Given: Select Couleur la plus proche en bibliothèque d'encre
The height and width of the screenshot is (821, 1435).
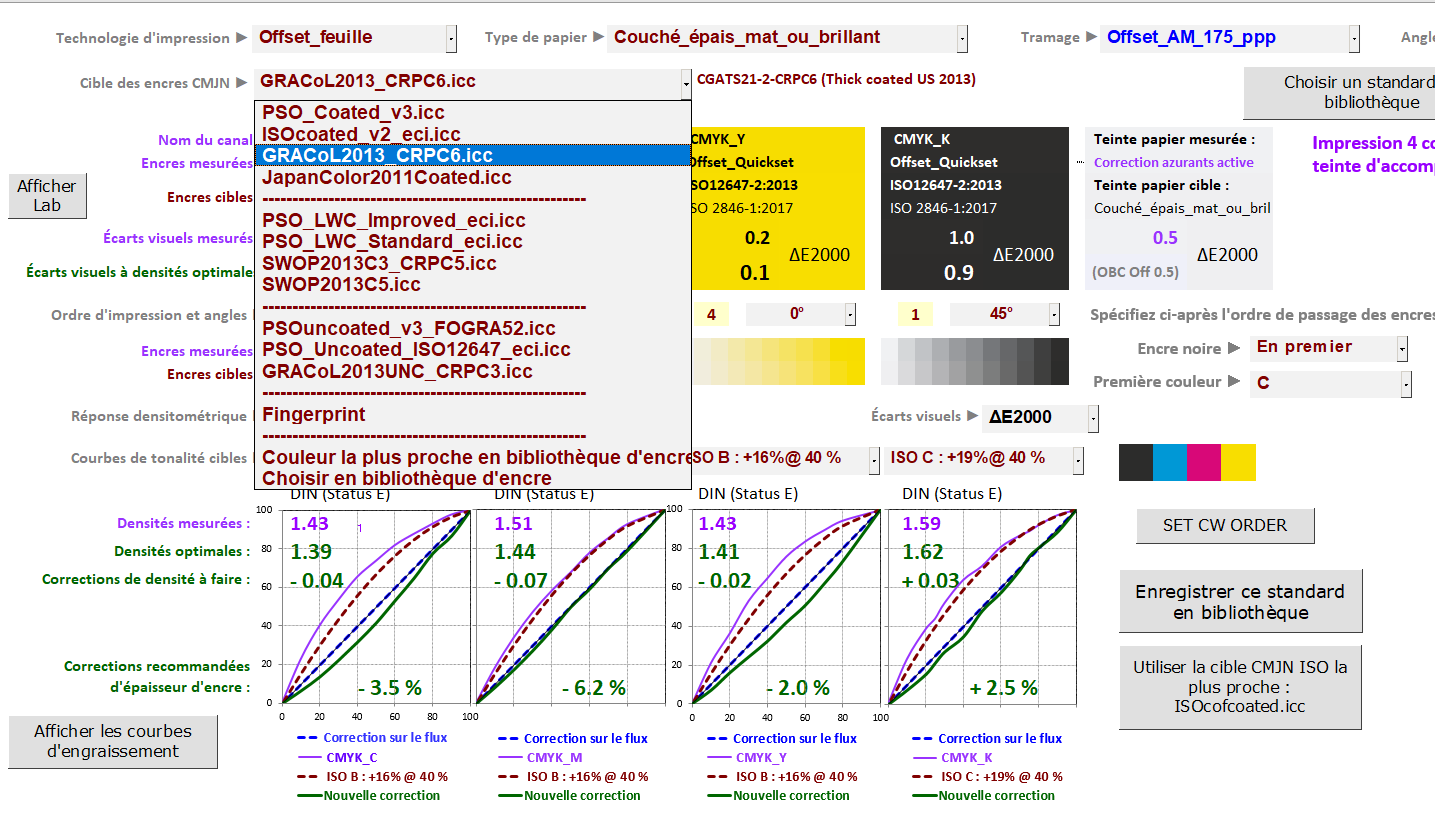Looking at the screenshot, I should coord(473,457).
